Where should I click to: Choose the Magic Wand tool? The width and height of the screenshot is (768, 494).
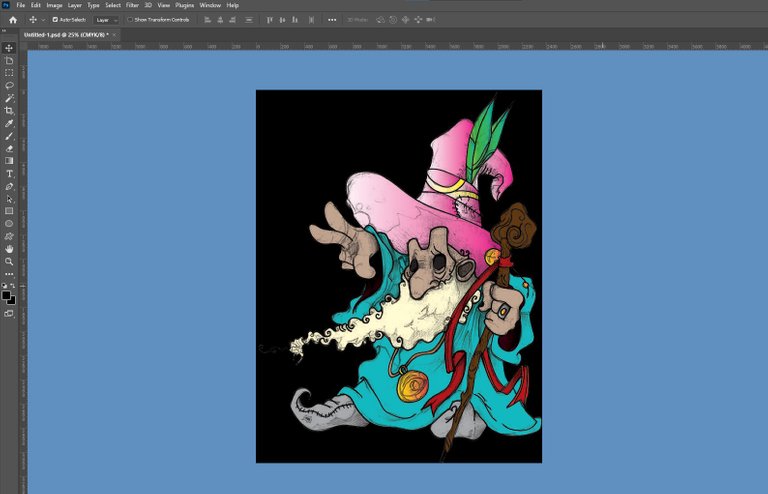point(9,98)
